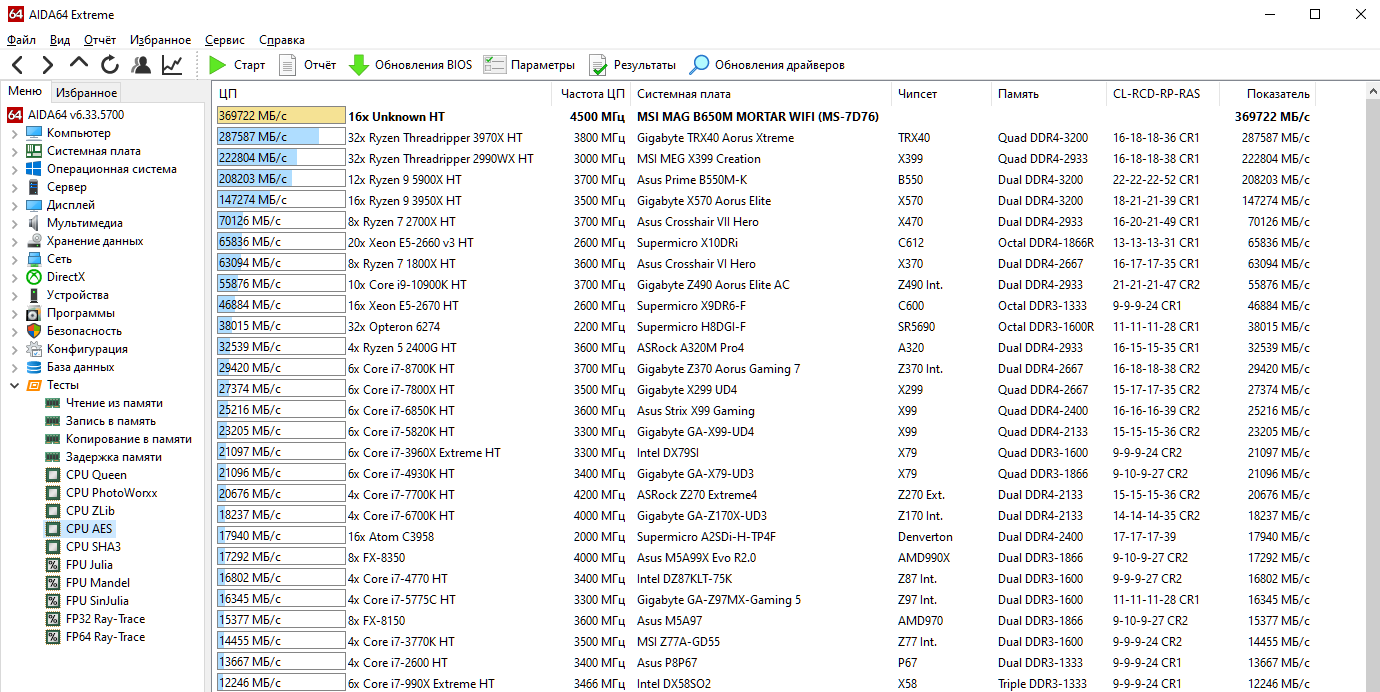Viewport: 1380px width, 692px height.
Task: Sort by Частота ЦП column header
Action: tap(591, 94)
